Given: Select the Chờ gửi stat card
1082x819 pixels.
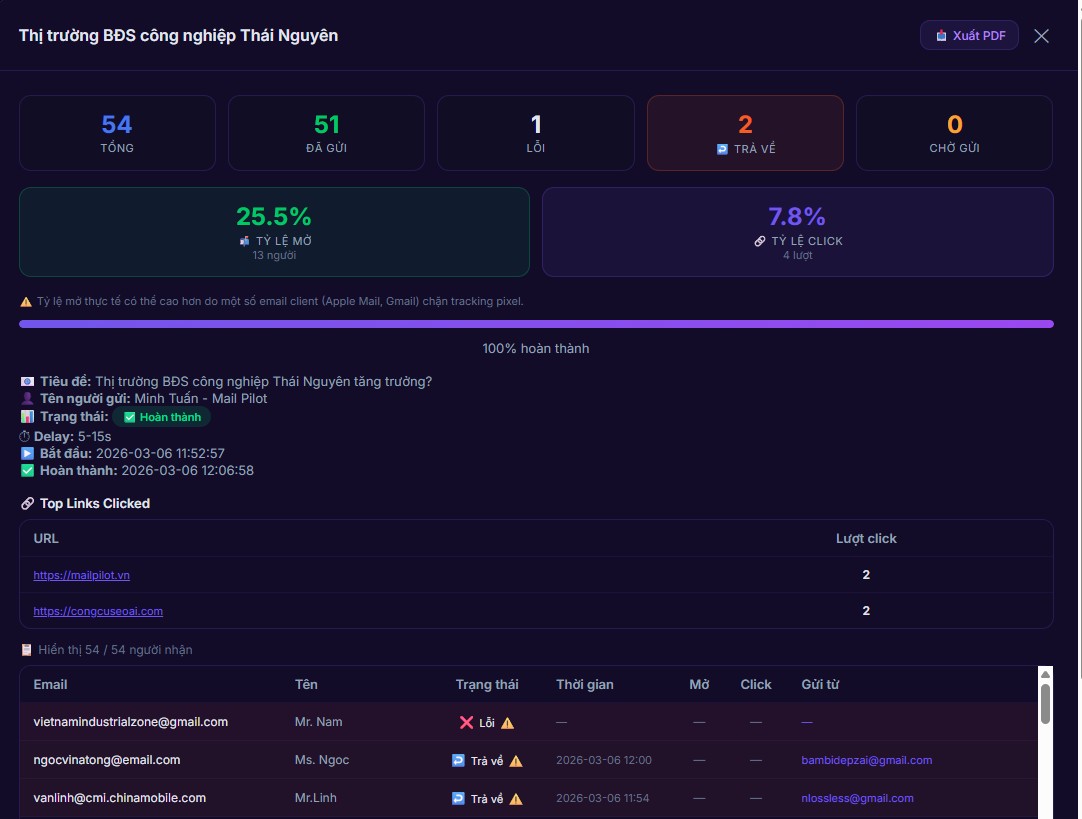Looking at the screenshot, I should (954, 133).
